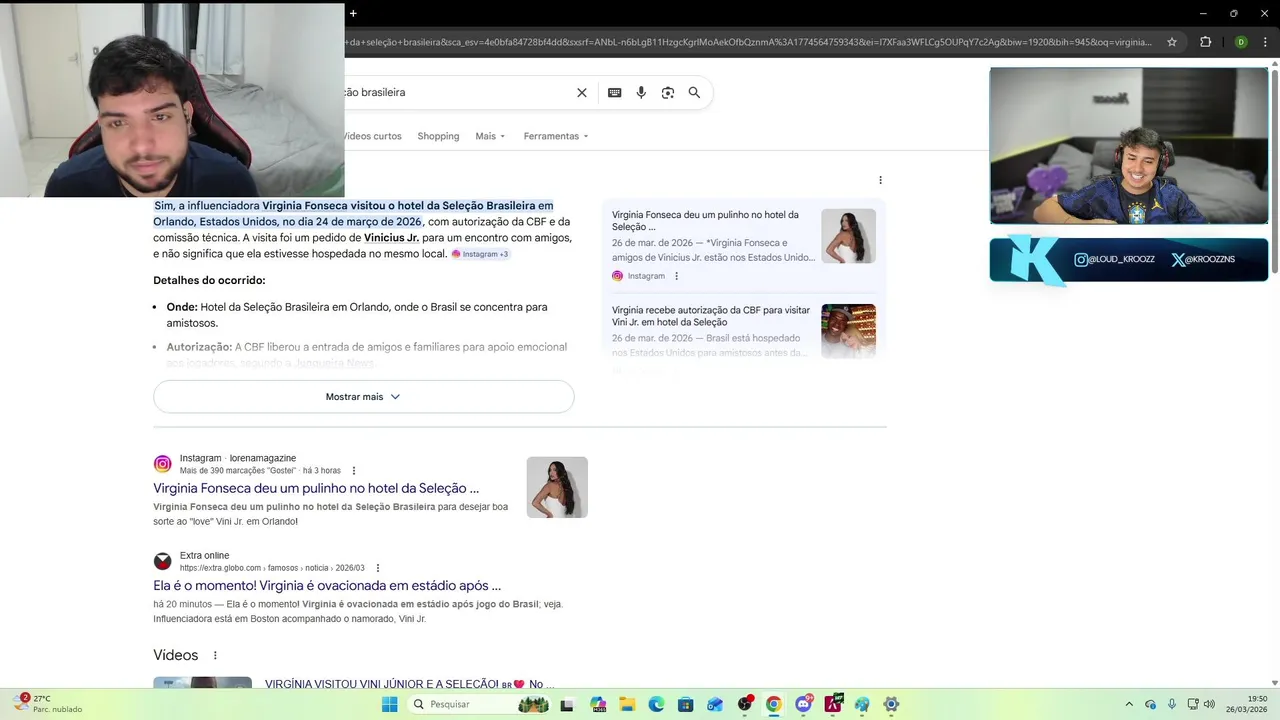This screenshot has width=1280, height=720.
Task: Open 'Ela é o momento!' Extra article
Action: coord(327,585)
